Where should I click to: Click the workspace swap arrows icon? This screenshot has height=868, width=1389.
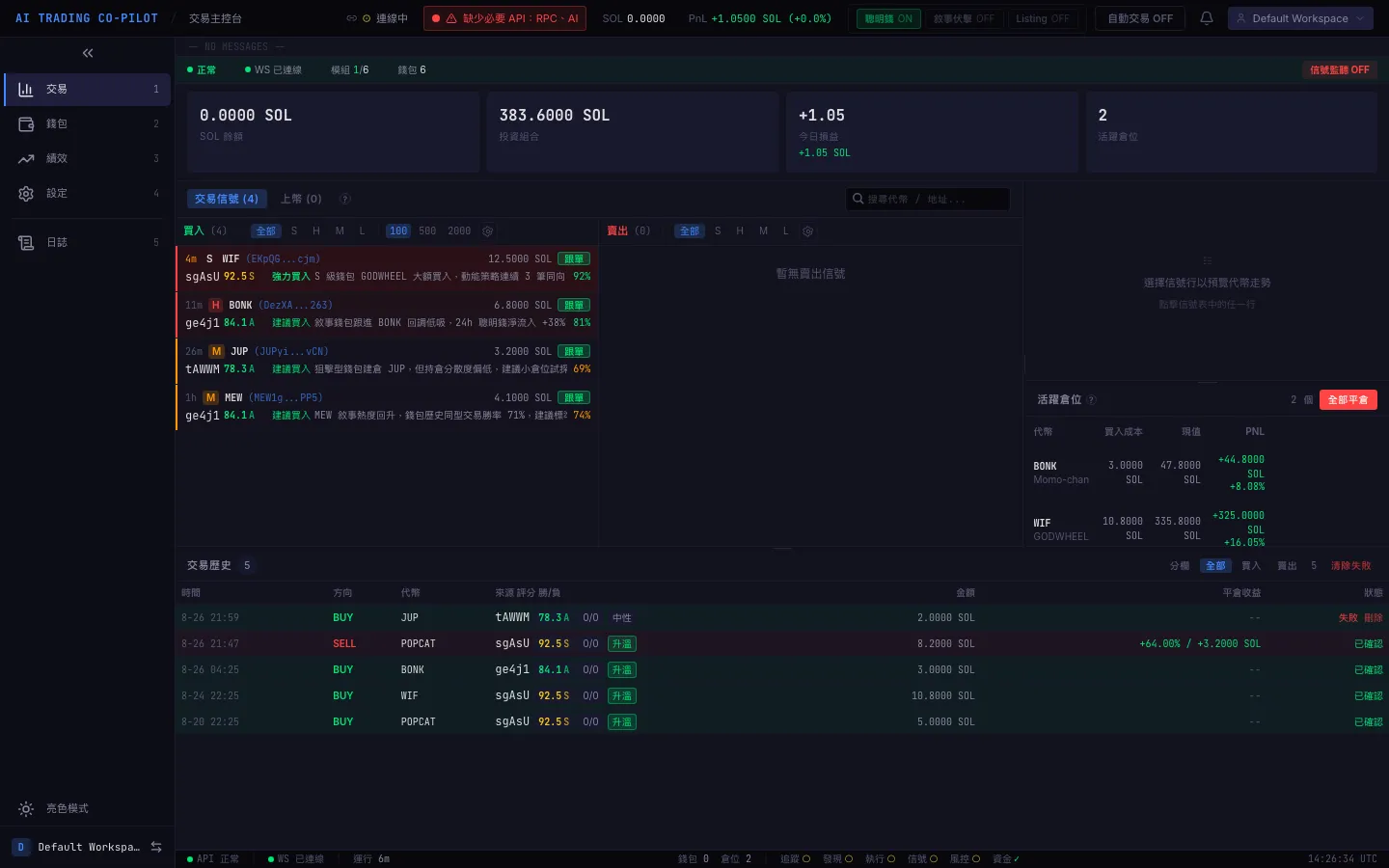pyautogui.click(x=156, y=847)
